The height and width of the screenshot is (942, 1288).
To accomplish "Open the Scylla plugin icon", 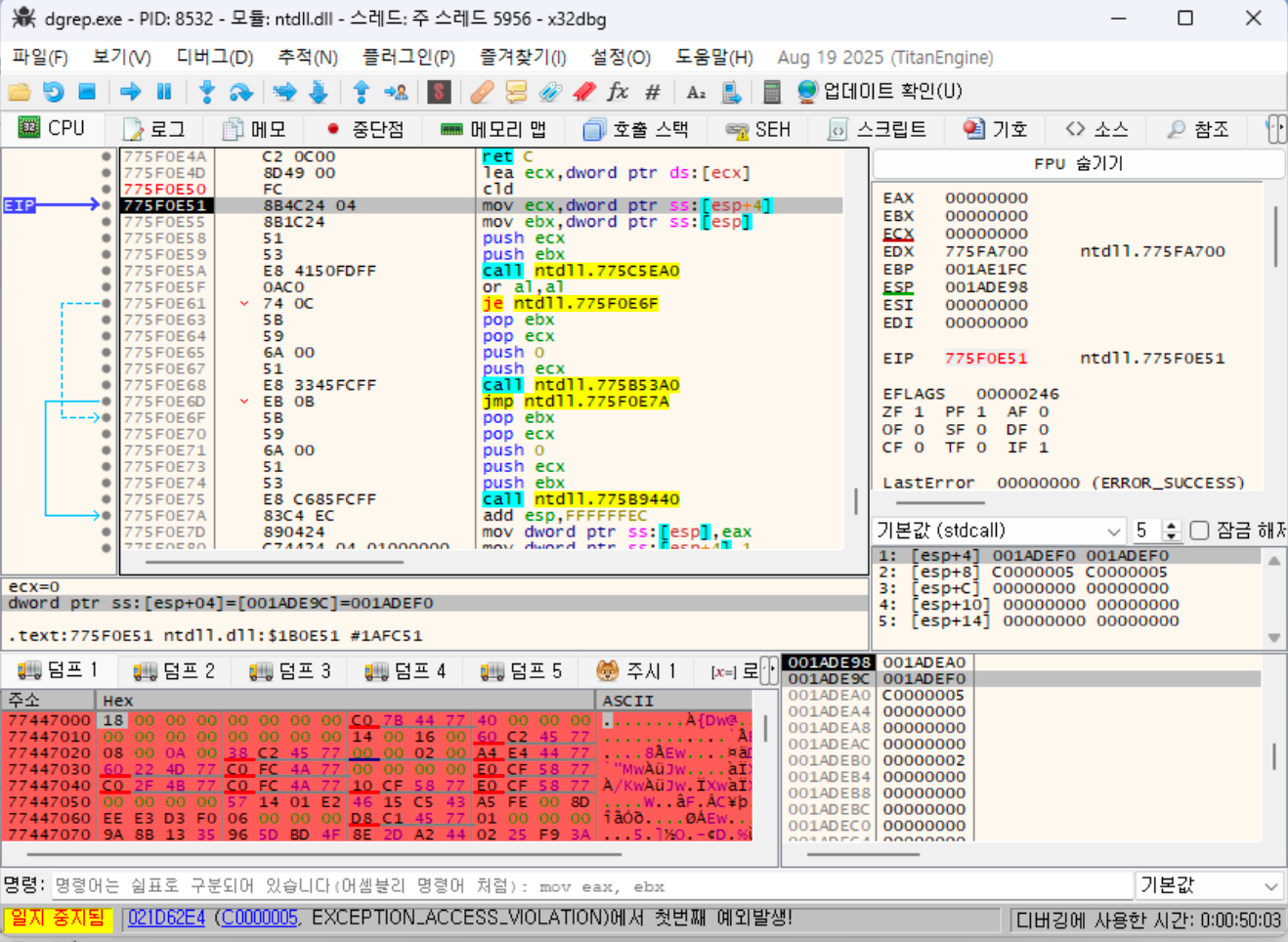I will [x=439, y=92].
